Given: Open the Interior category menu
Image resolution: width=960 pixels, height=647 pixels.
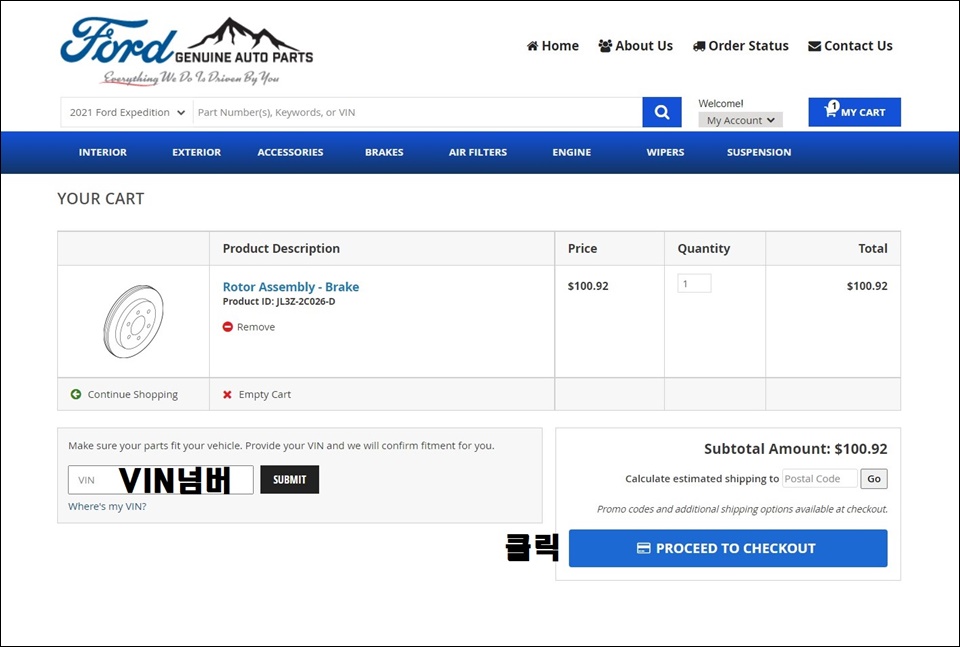Looking at the screenshot, I should click(x=103, y=152).
